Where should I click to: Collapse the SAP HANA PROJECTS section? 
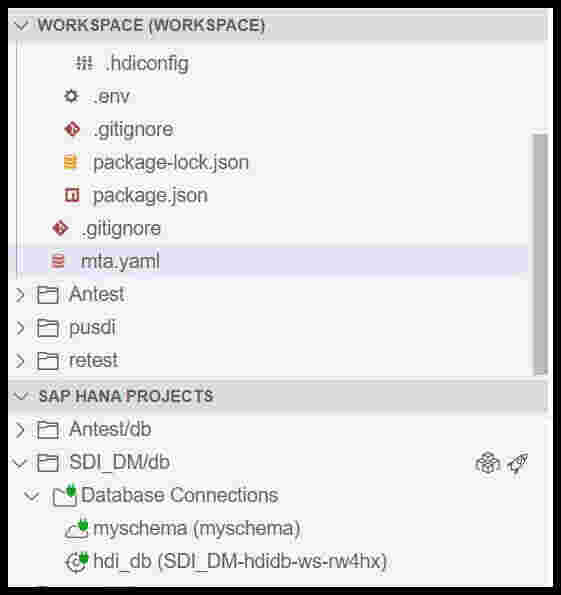pyautogui.click(x=20, y=396)
